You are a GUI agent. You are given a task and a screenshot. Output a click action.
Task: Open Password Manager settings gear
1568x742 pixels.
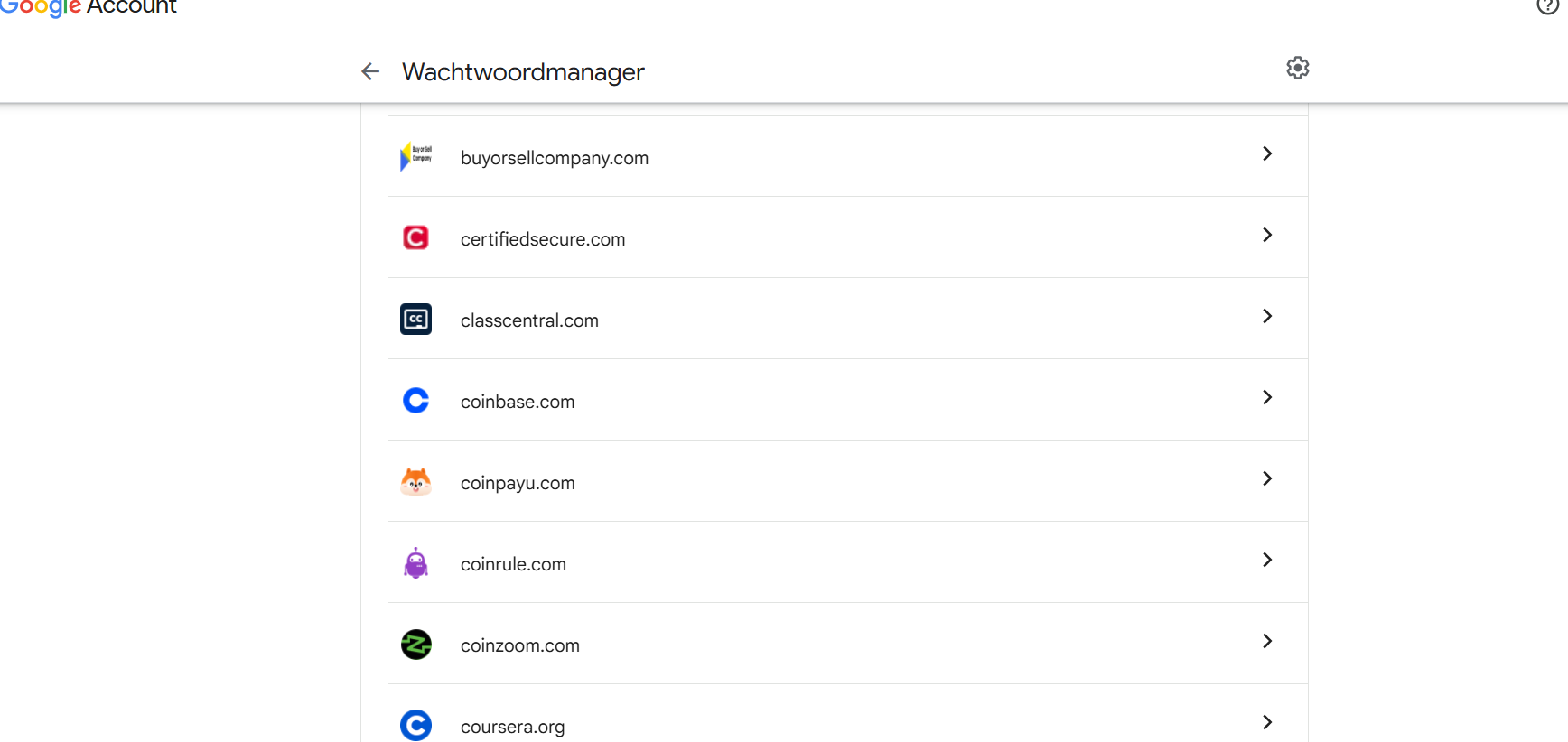coord(1297,69)
